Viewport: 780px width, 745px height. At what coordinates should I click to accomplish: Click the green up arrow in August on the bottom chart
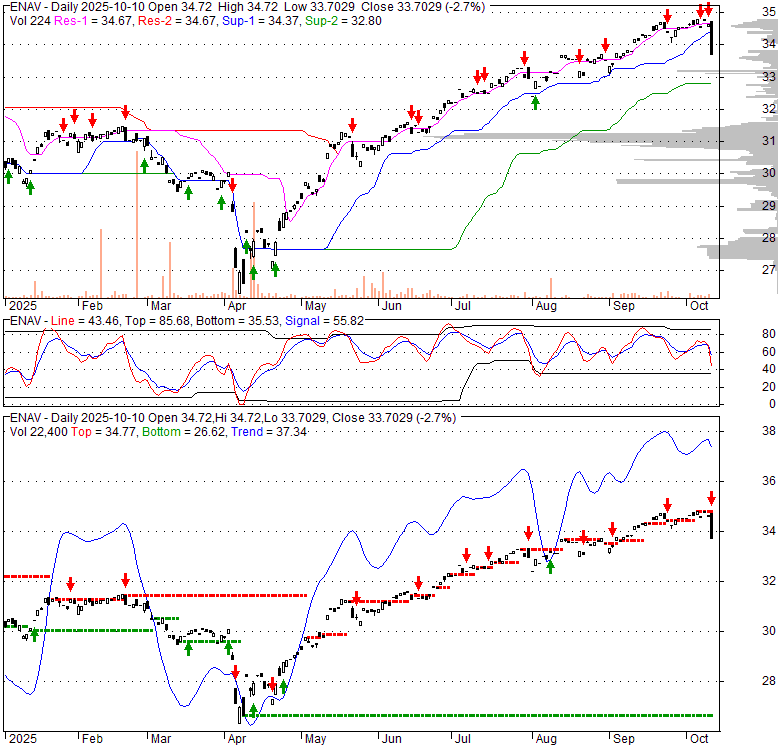pyautogui.click(x=549, y=567)
